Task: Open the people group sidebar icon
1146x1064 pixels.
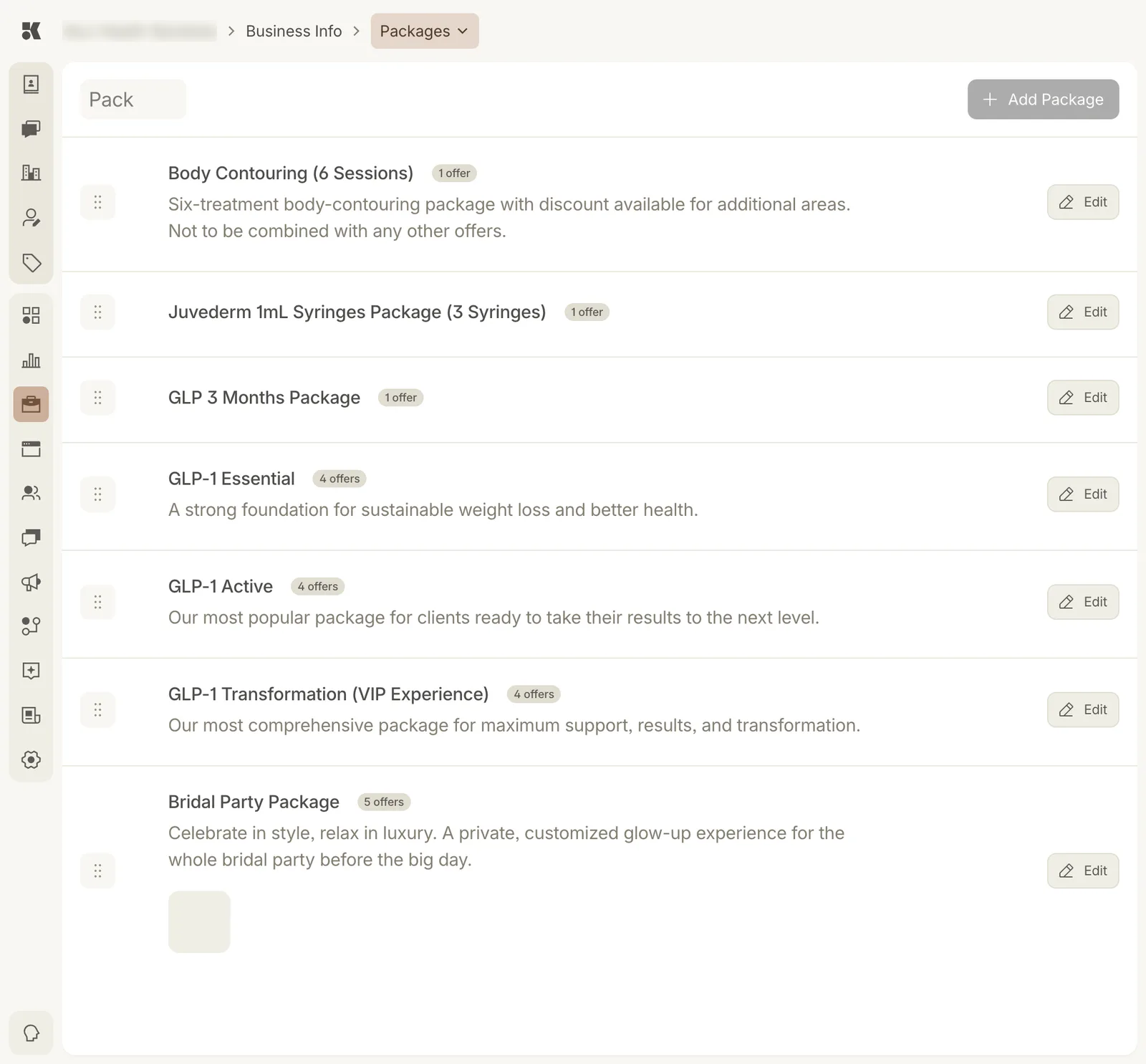Action: click(x=31, y=493)
